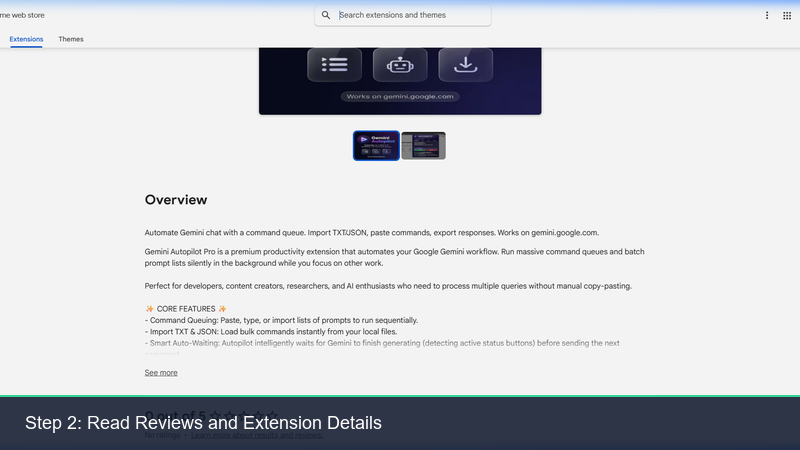Click the Overview heading
800x450 pixels.
(x=176, y=199)
